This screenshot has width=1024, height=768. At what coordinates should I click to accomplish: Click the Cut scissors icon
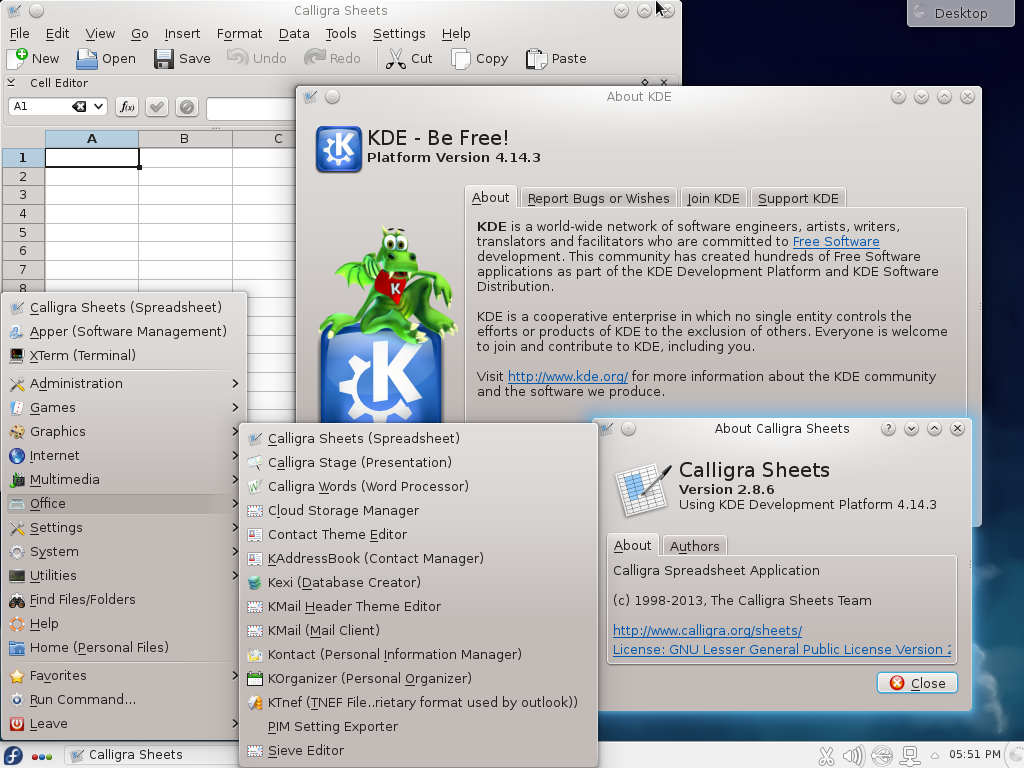pyautogui.click(x=395, y=59)
